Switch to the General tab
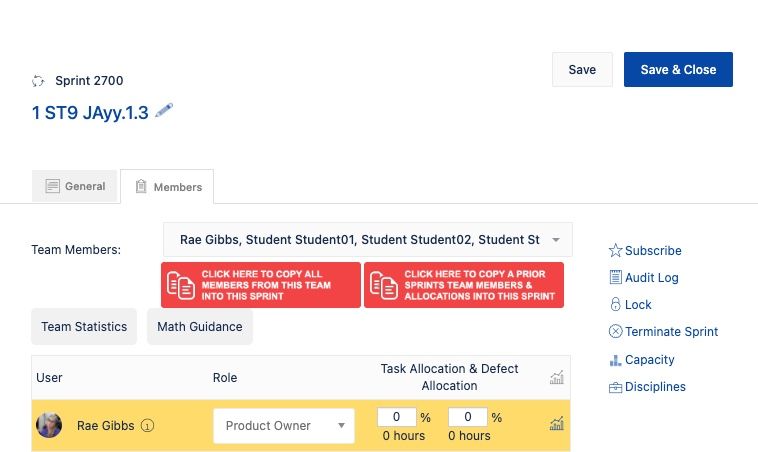This screenshot has height=452, width=758. [x=75, y=186]
